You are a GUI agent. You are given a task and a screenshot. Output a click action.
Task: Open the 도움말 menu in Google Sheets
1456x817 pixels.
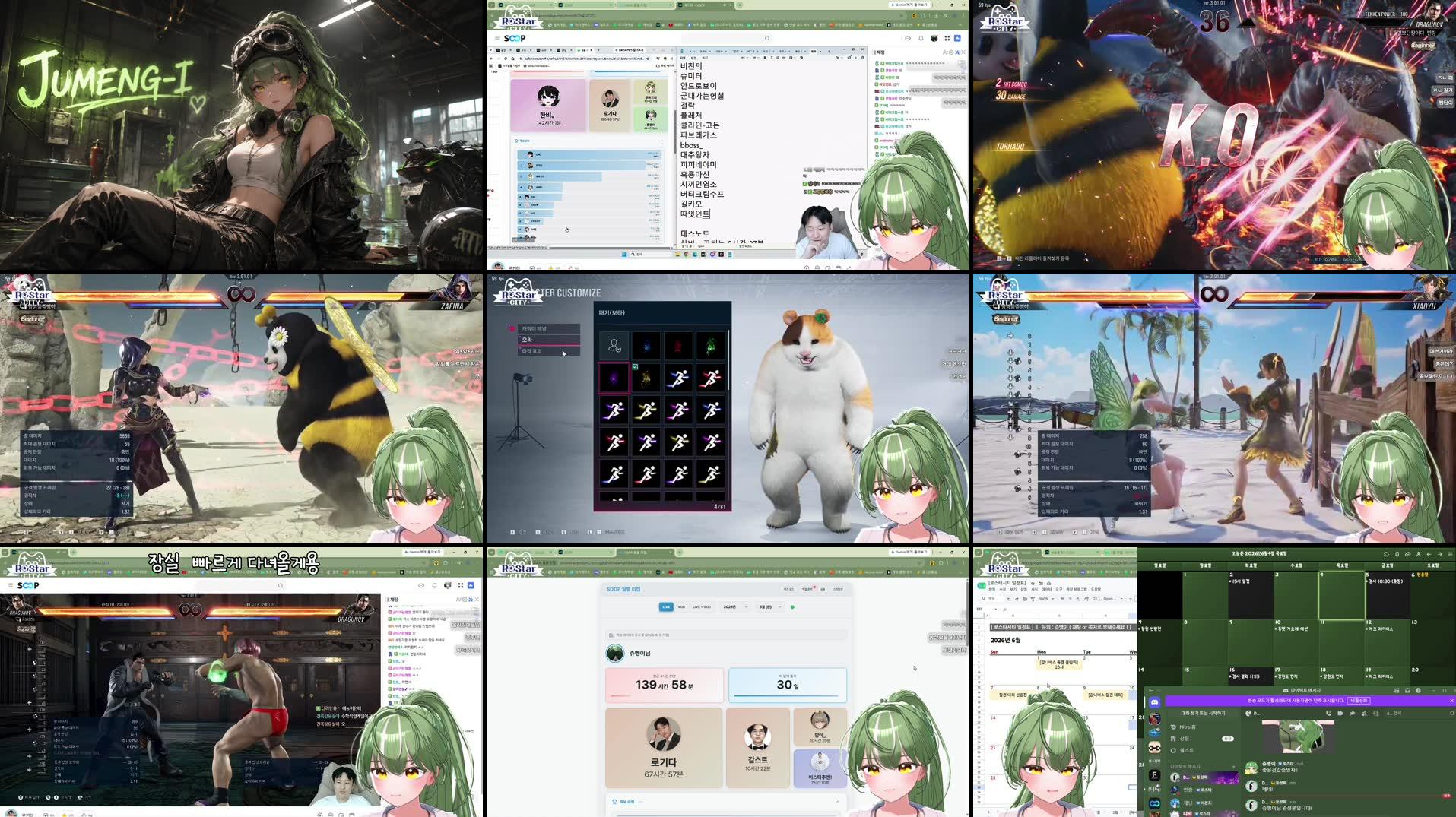(1096, 589)
